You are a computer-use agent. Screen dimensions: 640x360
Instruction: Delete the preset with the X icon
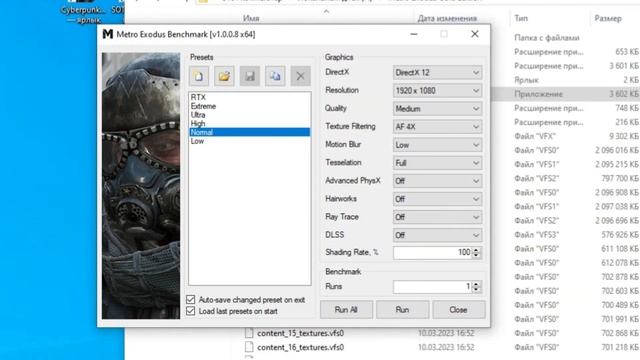tap(300, 76)
